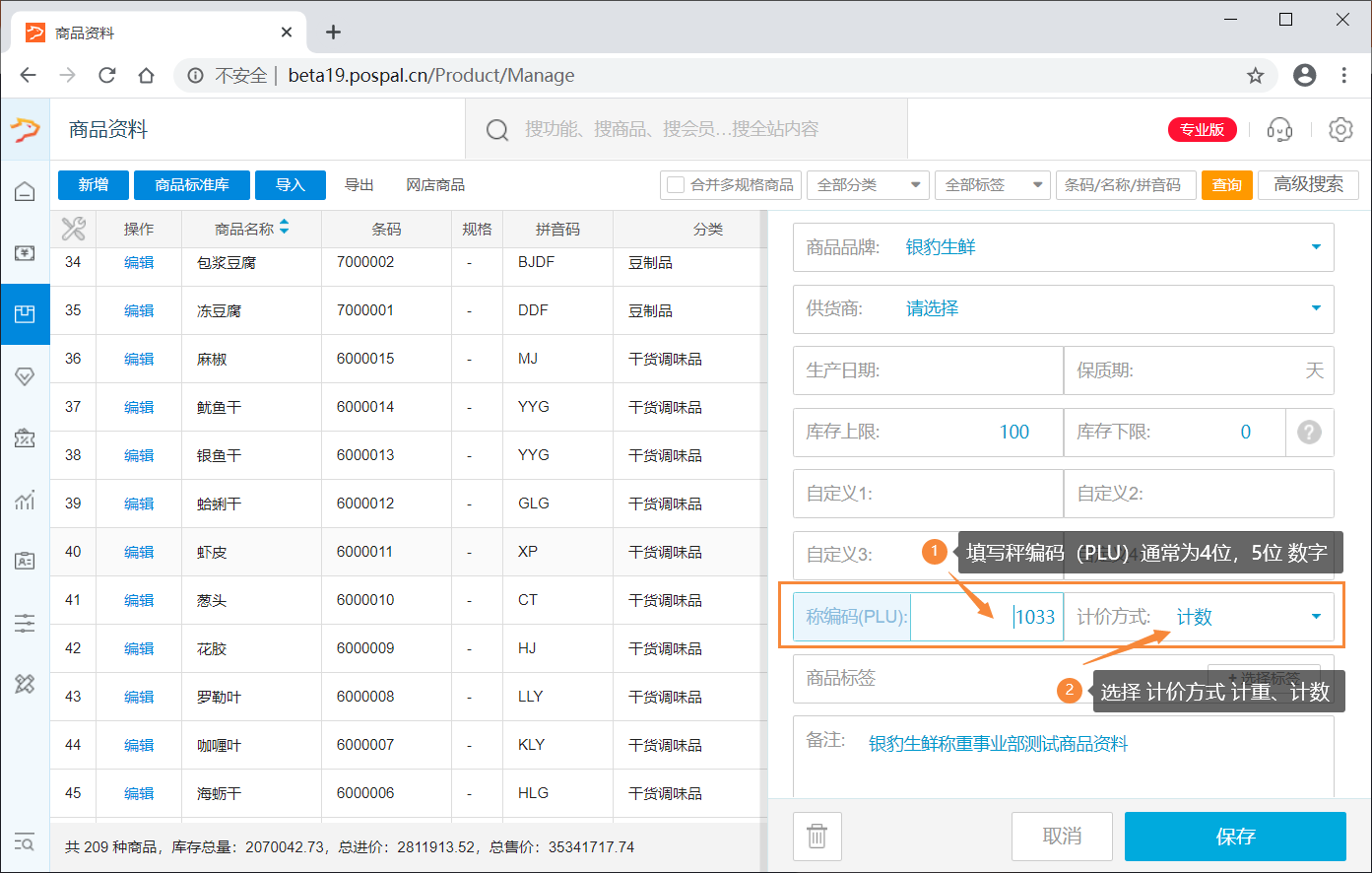Viewport: 1372px width, 873px height.
Task: Click the trash delete icon
Action: pyautogui.click(x=817, y=836)
